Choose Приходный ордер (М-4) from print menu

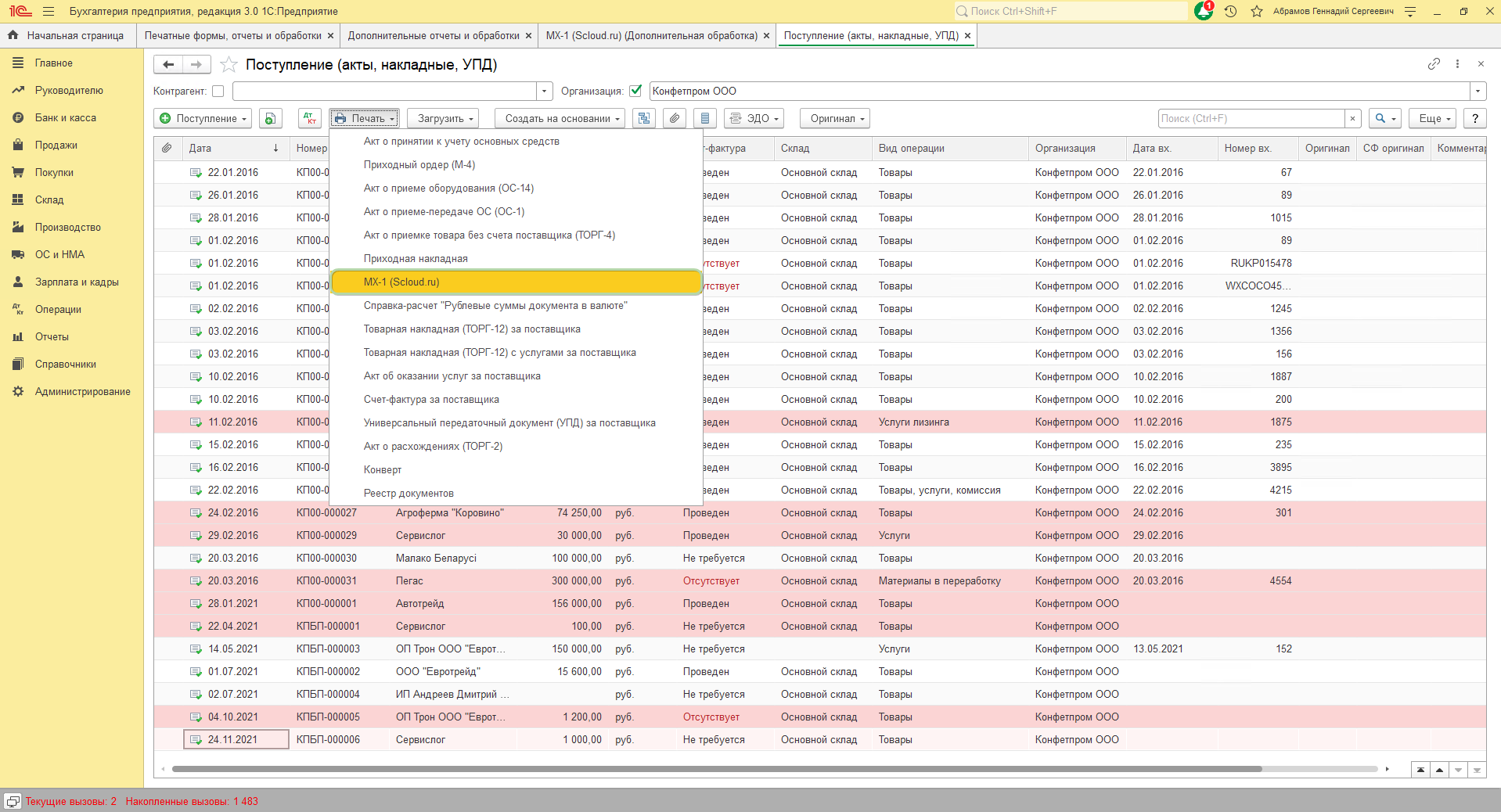point(517,165)
